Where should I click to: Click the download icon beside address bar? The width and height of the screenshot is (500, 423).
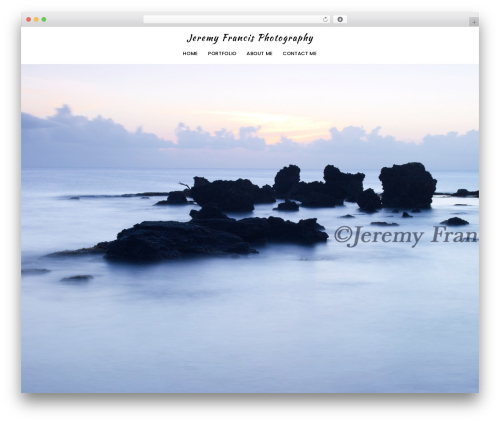[x=340, y=20]
